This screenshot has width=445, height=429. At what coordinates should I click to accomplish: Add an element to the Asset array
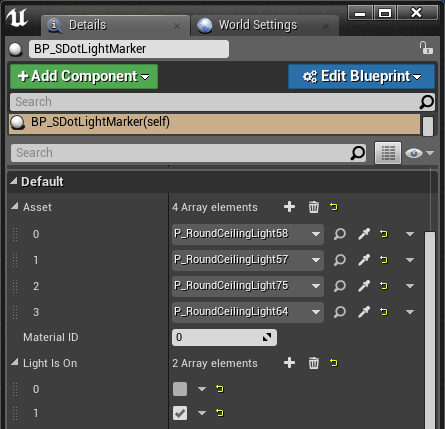tap(289, 207)
